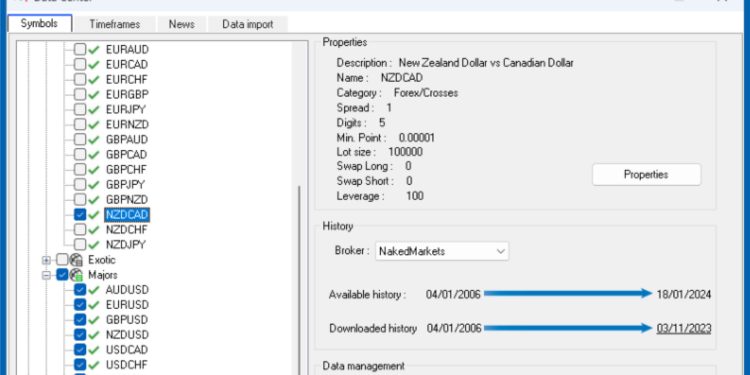Click the Forex/Crosses category value
The image size is (750, 375).
[426, 93]
